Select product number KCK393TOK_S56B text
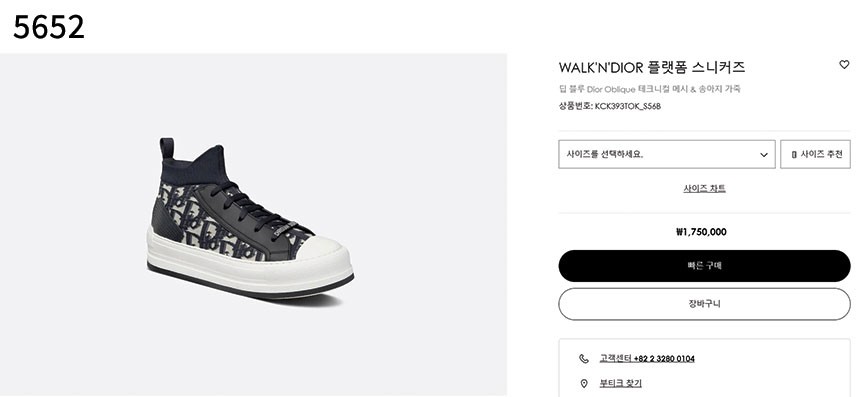Viewport: 860px width, 397px height. click(x=628, y=106)
